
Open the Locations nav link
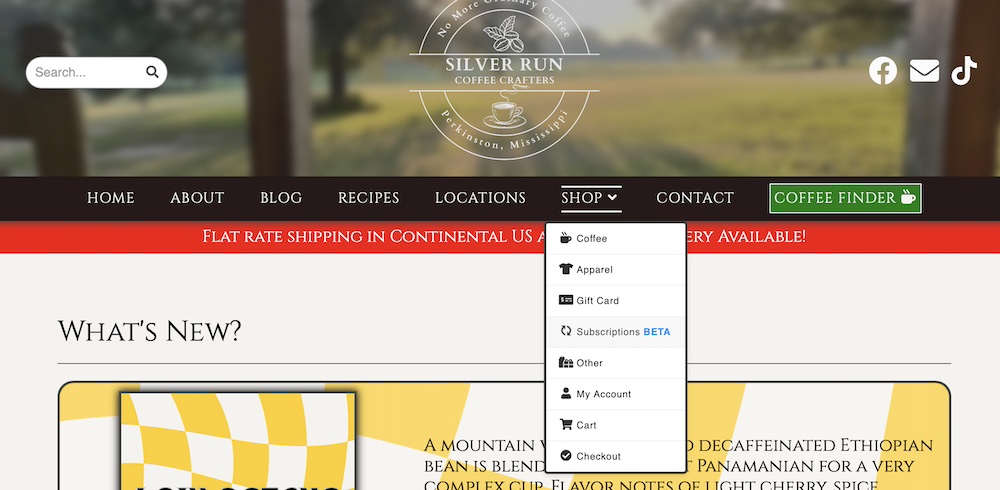(x=480, y=198)
